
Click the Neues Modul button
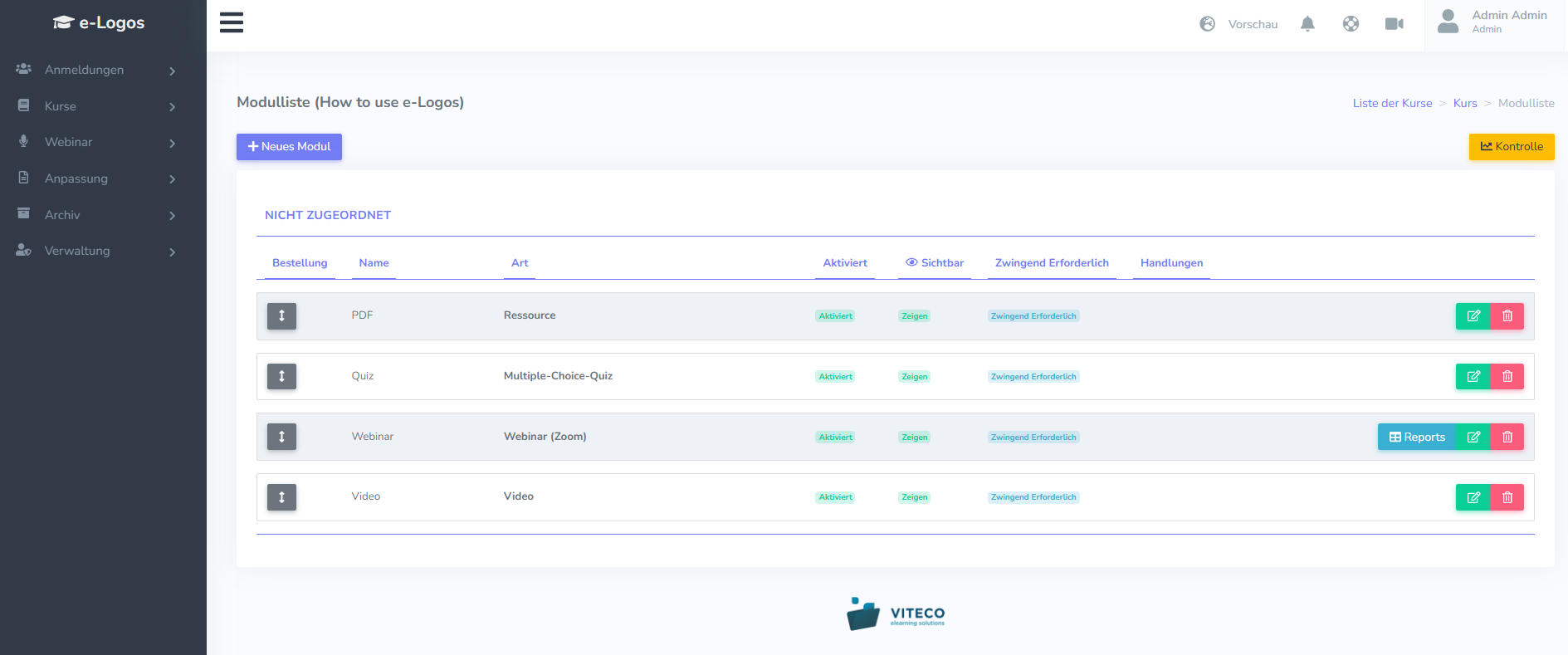click(x=289, y=147)
